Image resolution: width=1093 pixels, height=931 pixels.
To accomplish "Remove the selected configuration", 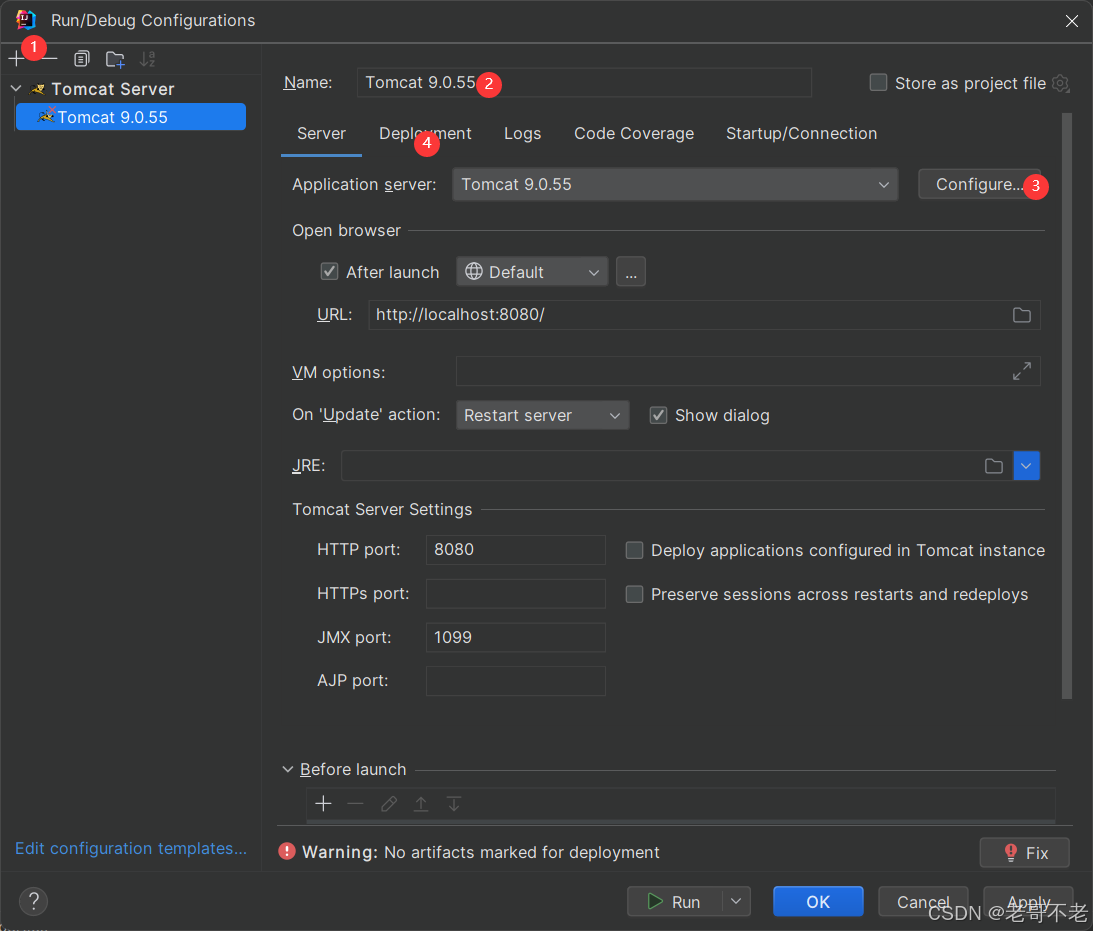I will click(49, 59).
